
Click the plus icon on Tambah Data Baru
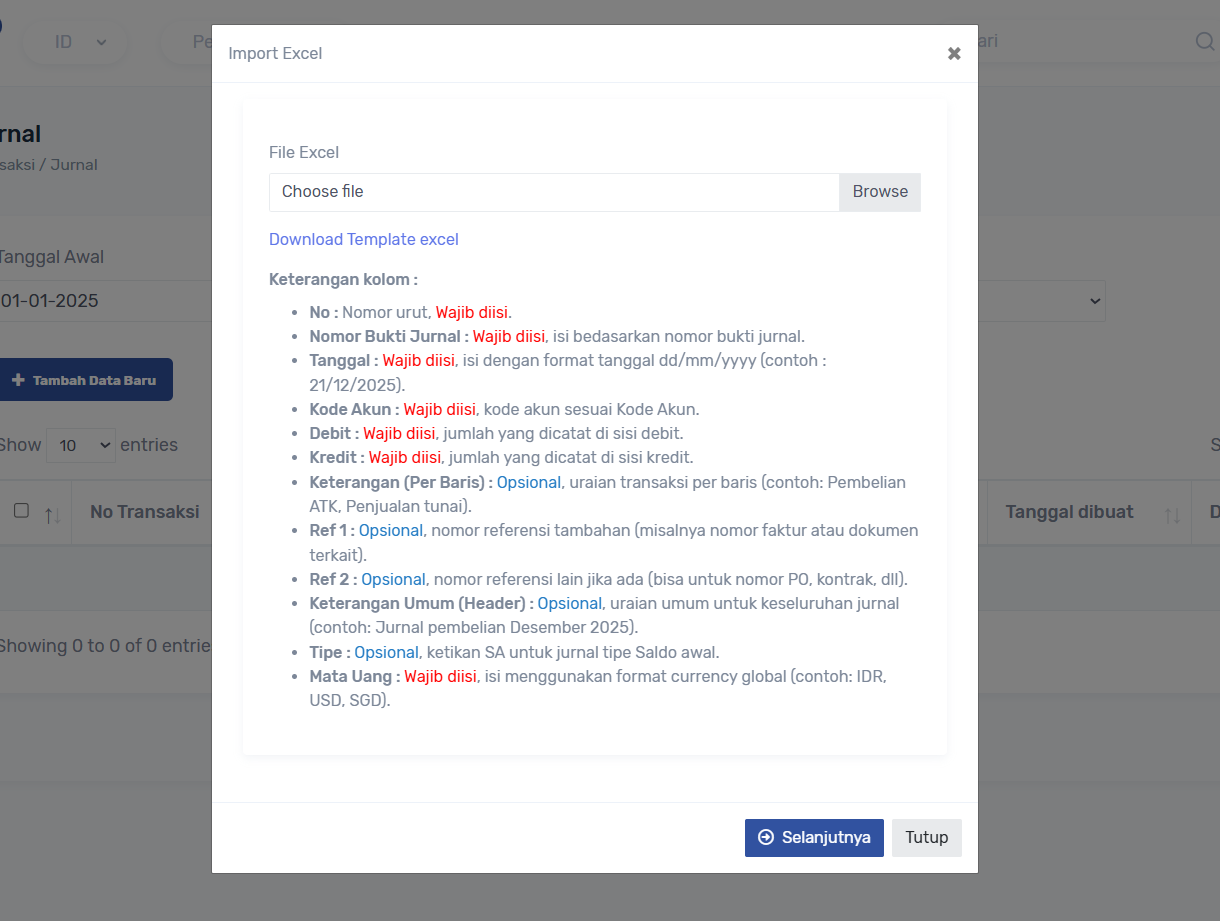click(17, 380)
